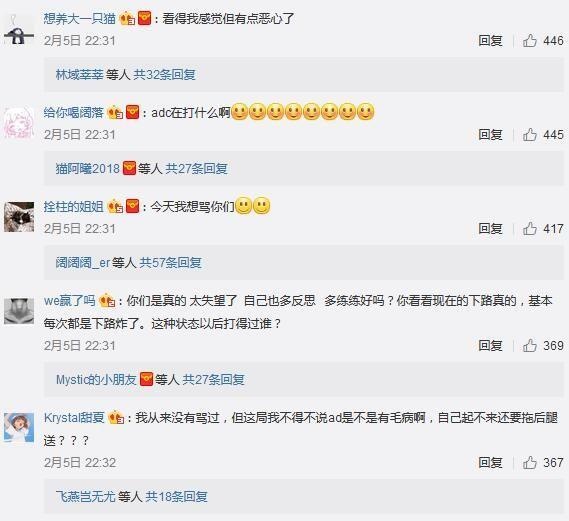Click 拴柱的姐姐 cat avatar

[x=19, y=217]
